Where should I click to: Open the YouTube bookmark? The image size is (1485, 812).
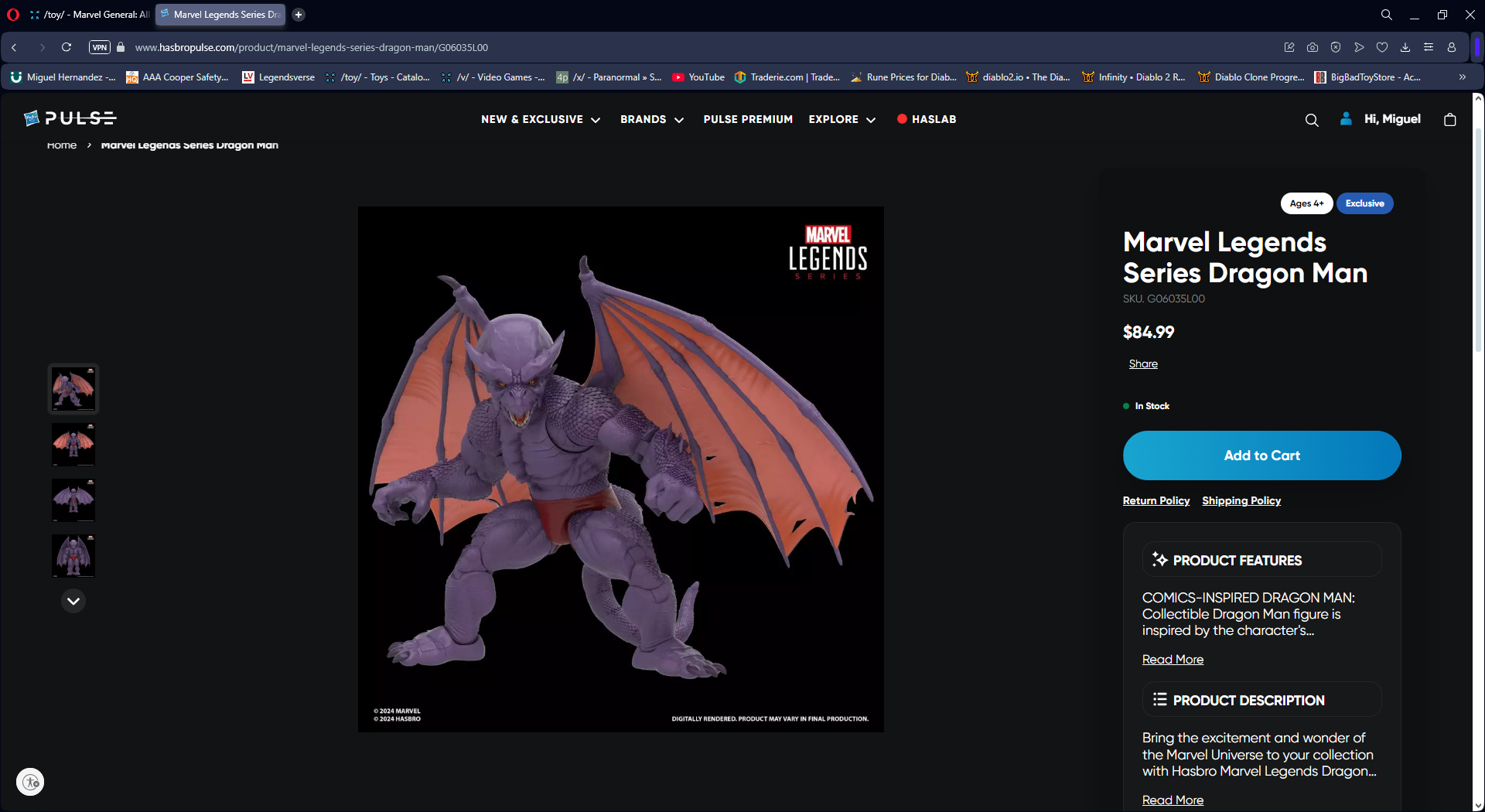click(698, 77)
